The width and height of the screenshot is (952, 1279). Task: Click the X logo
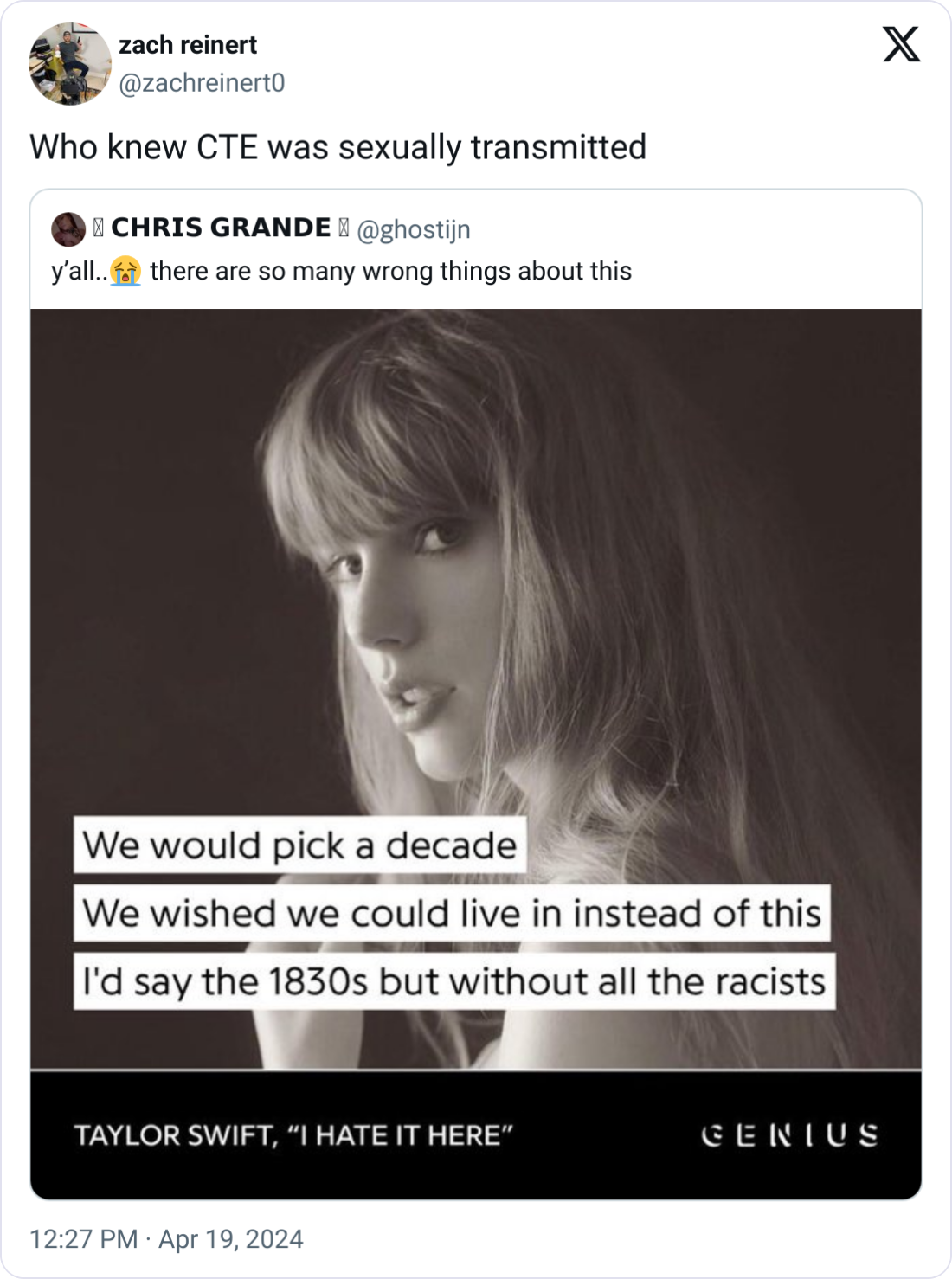click(901, 44)
